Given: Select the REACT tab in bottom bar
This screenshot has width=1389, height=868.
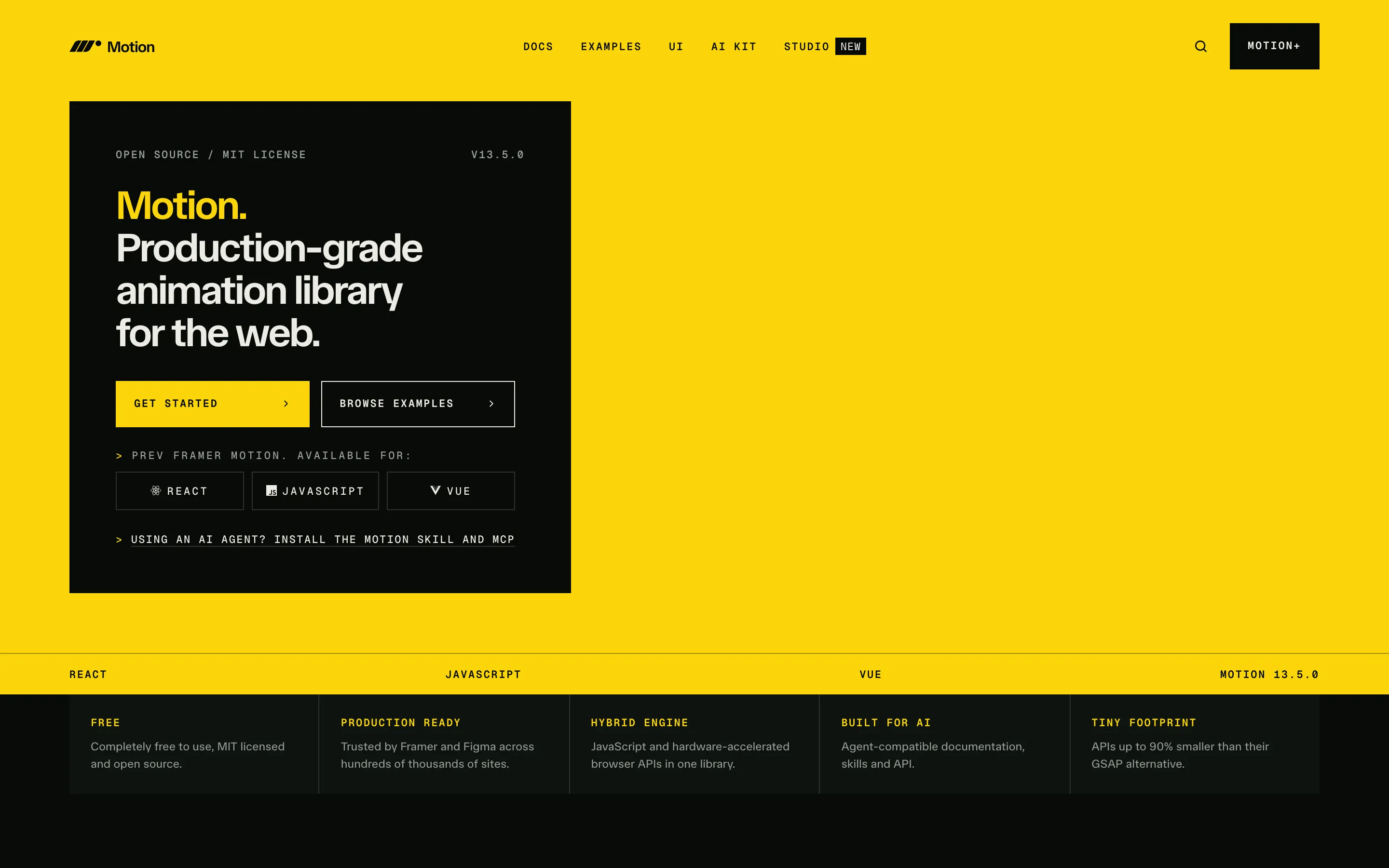Looking at the screenshot, I should click(x=88, y=675).
